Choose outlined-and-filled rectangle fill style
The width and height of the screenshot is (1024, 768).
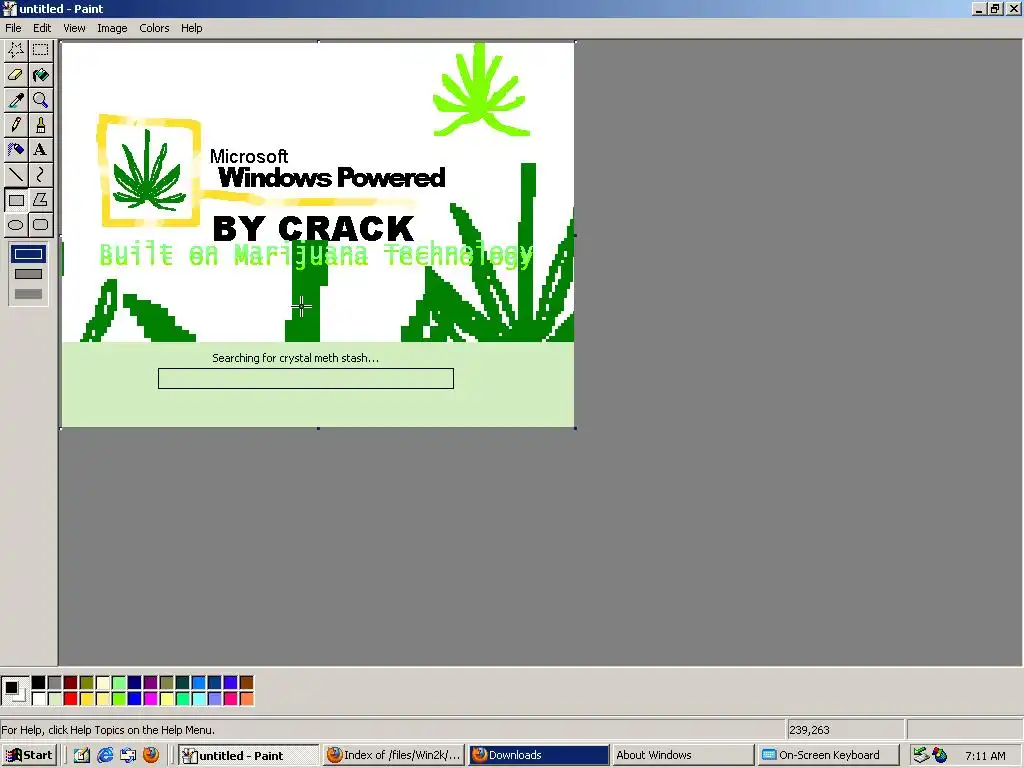(28, 274)
